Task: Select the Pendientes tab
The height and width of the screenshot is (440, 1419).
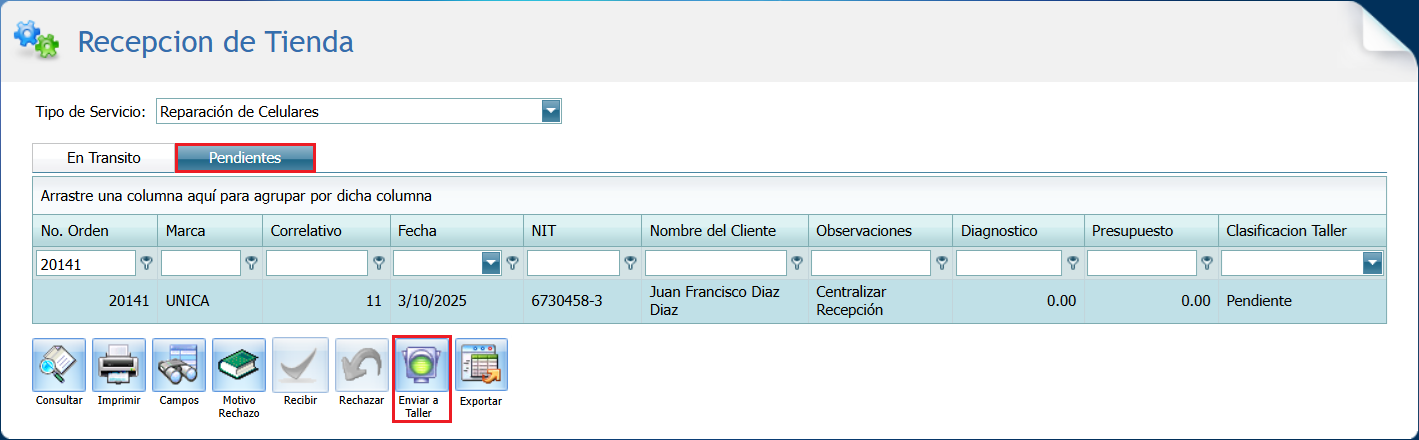Action: (x=245, y=158)
